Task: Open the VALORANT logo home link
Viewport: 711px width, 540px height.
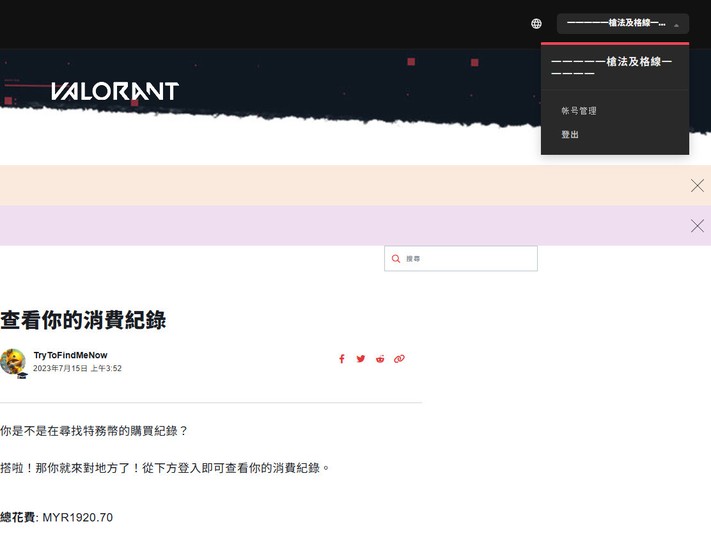Action: [x=115, y=92]
